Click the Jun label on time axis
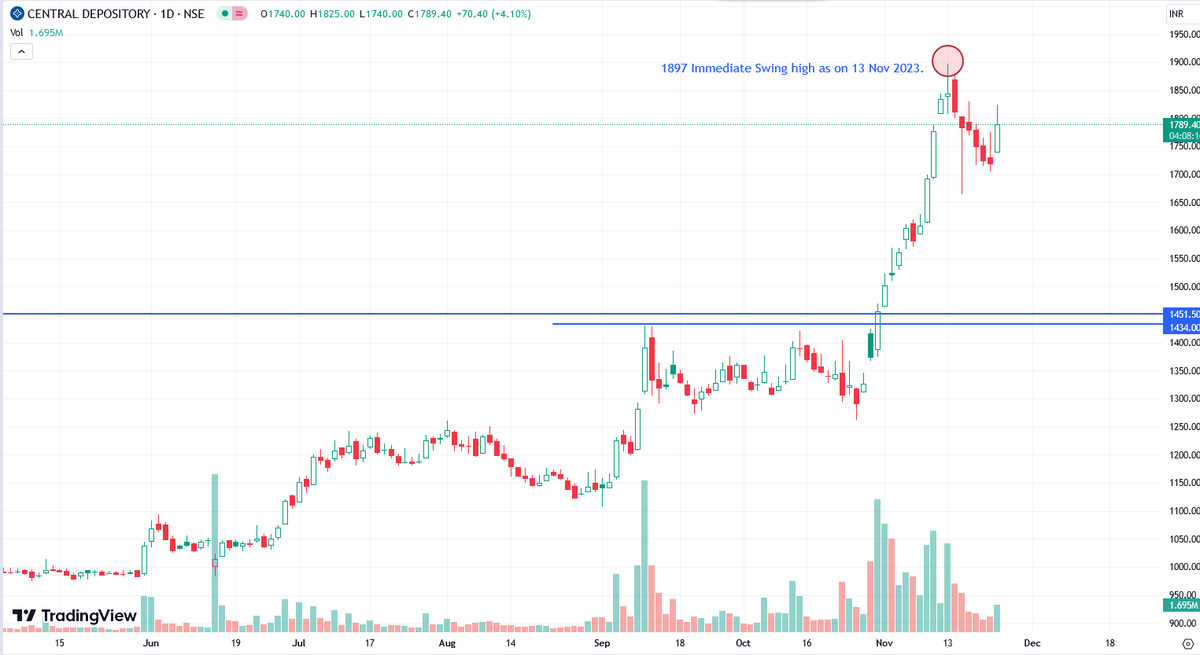This screenshot has width=1200, height=655. [151, 644]
